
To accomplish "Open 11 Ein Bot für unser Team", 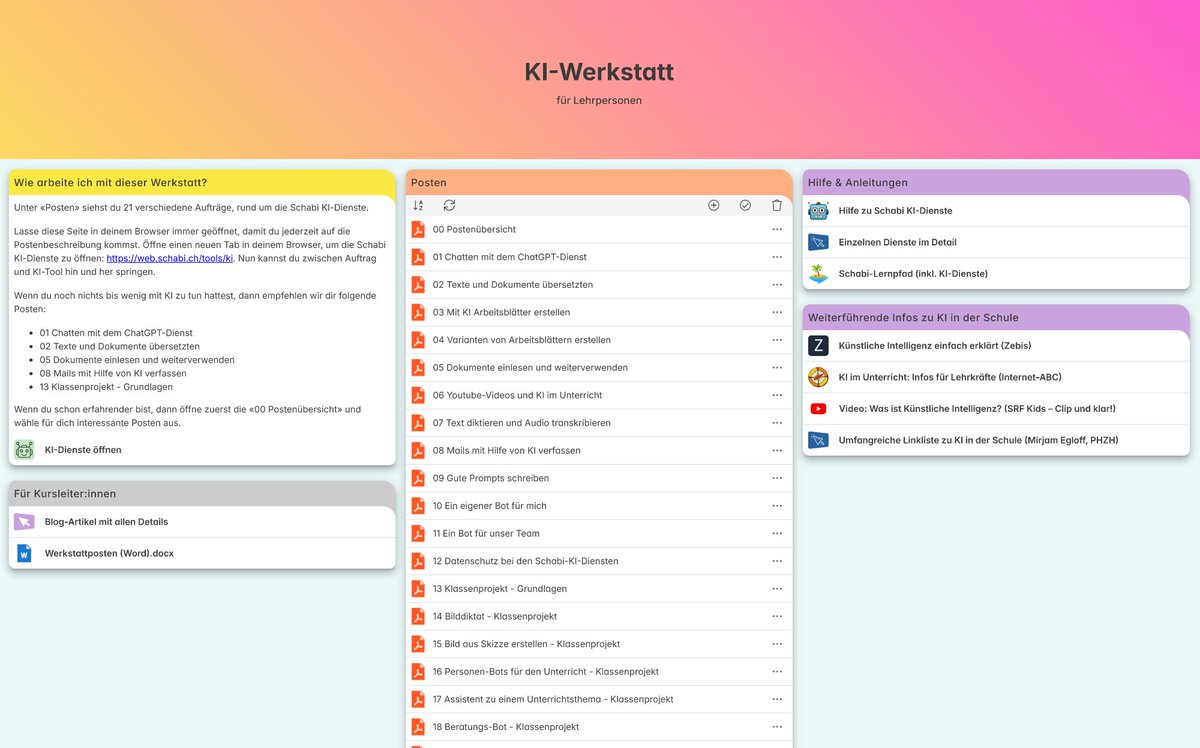I will pos(486,534).
